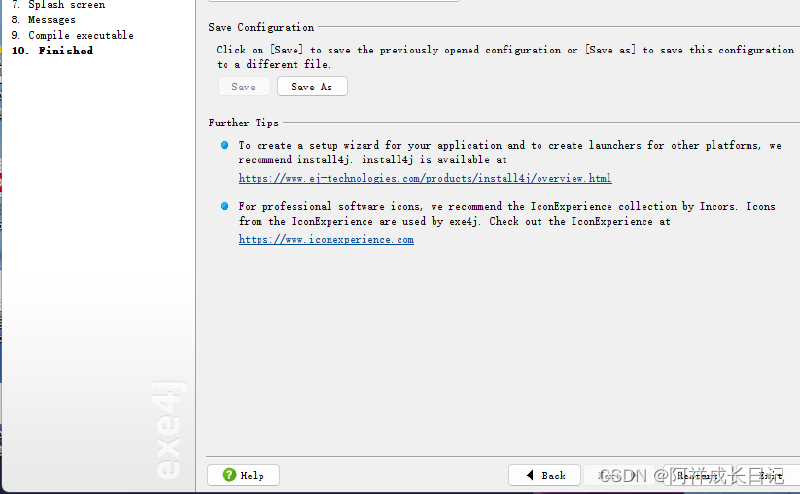The image size is (800, 494).
Task: Select step 10 Finished in the step list
Action: click(52, 51)
